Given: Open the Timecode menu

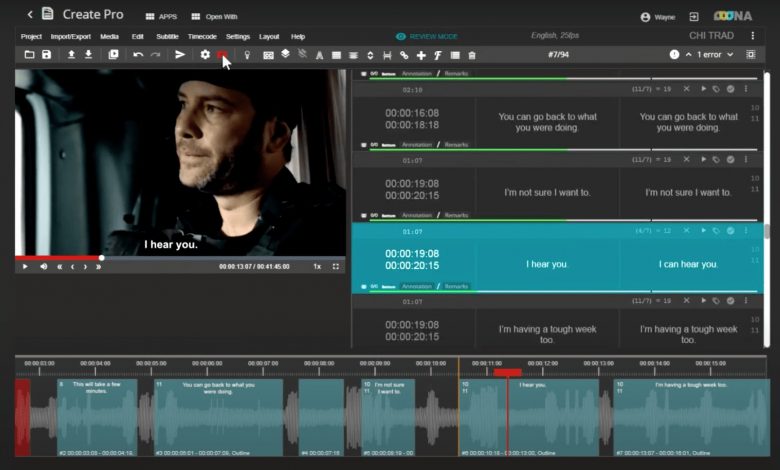Looking at the screenshot, I should click(x=202, y=36).
